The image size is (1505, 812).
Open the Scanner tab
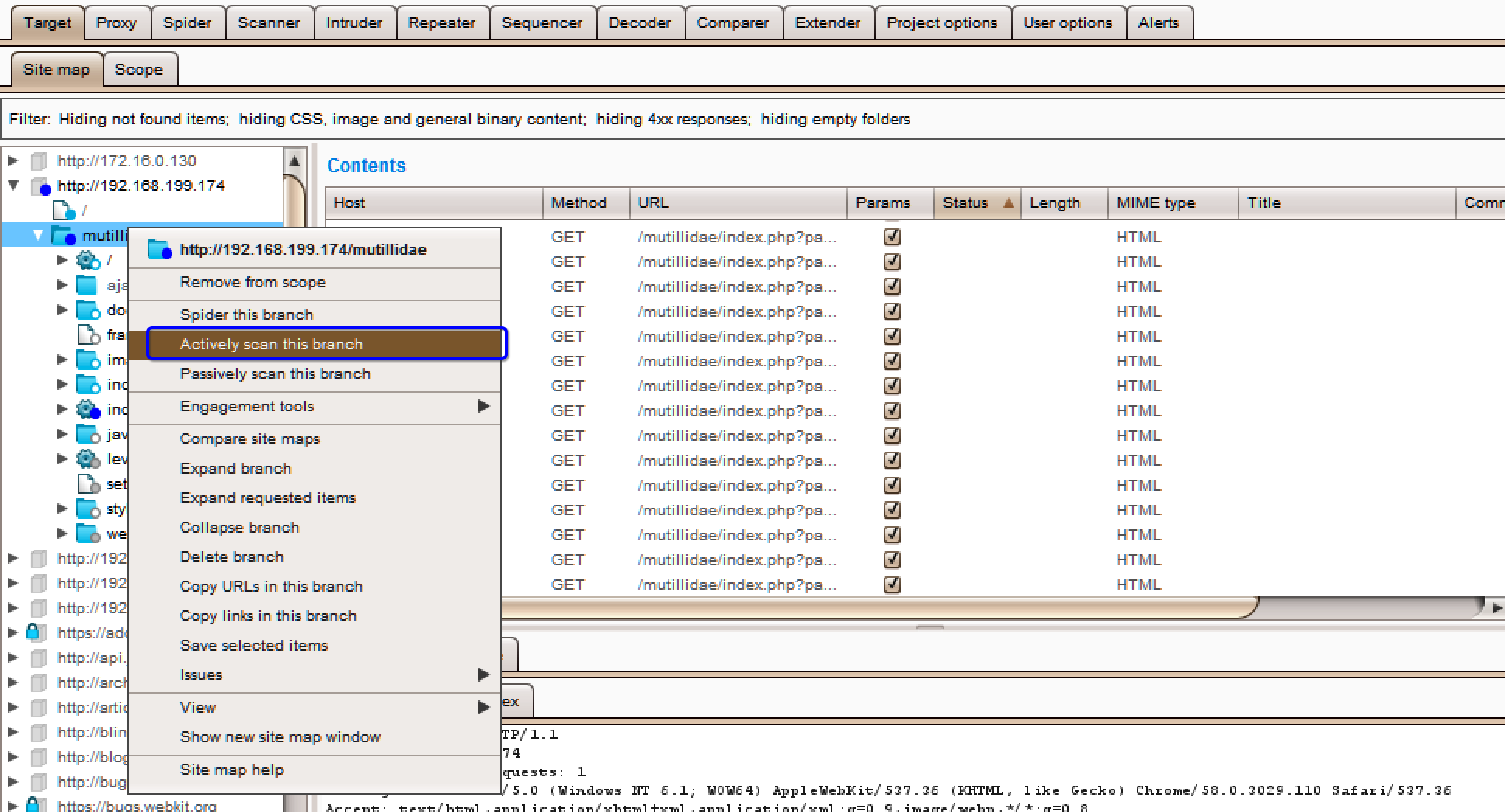[269, 23]
